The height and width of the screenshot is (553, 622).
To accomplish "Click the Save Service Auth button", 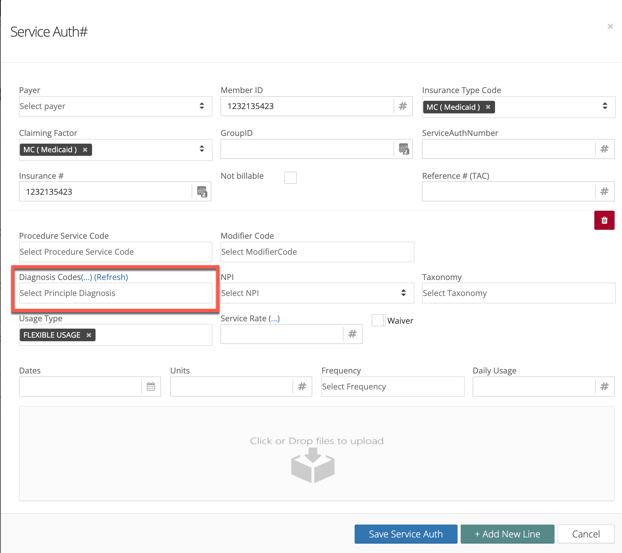I will pyautogui.click(x=405, y=534).
